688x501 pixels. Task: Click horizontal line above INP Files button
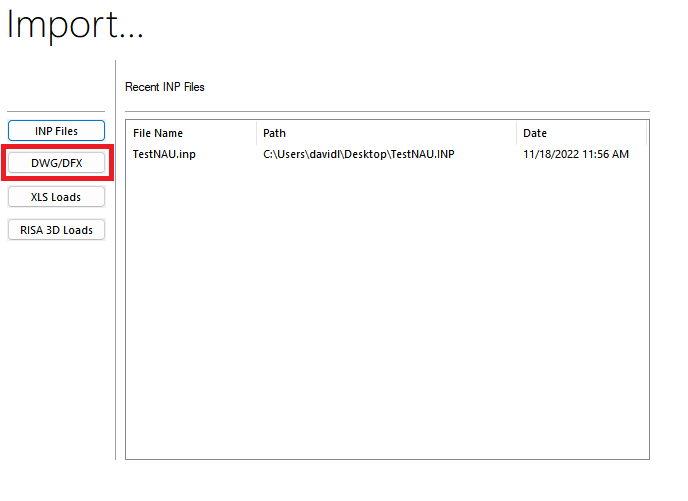56,111
